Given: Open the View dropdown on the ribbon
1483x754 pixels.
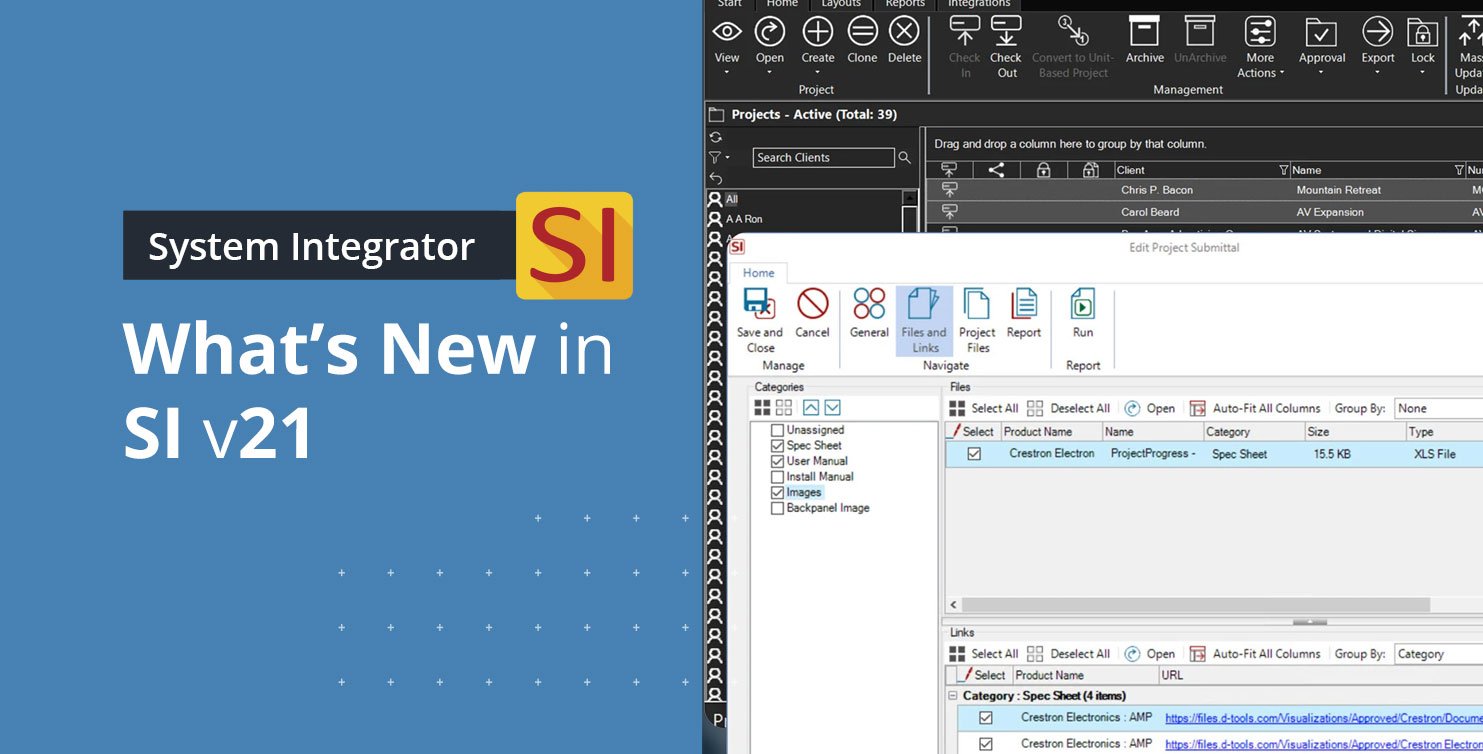Looking at the screenshot, I should click(x=727, y=45).
